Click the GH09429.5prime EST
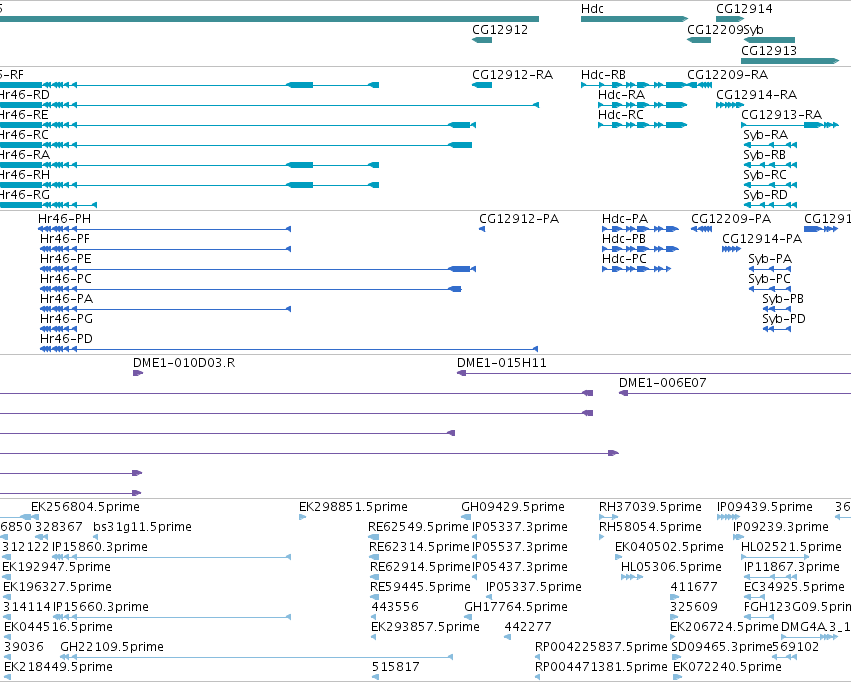Screen dimensions: 851x682 tap(466, 517)
